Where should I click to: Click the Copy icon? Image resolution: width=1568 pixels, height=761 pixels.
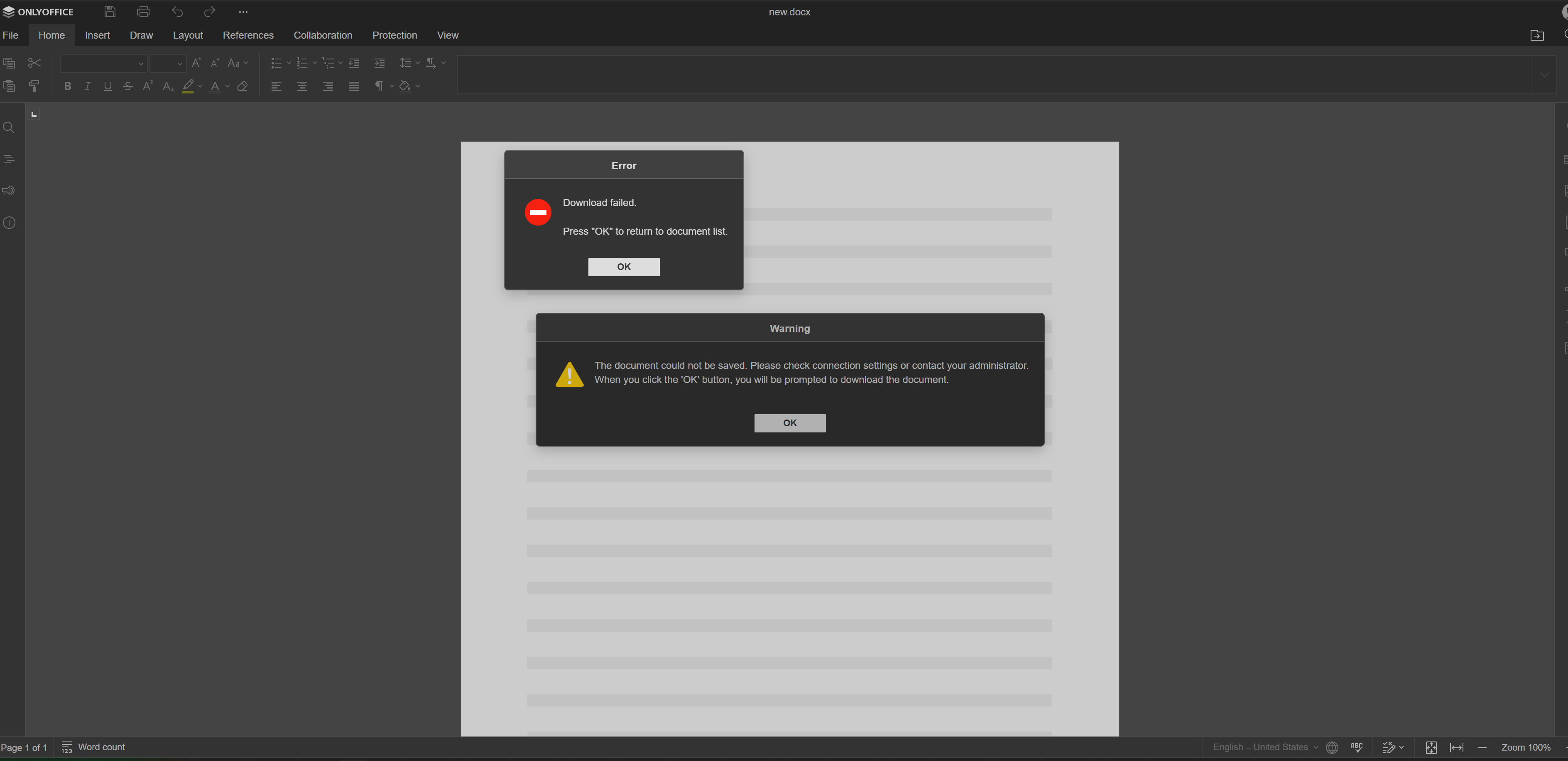click(x=9, y=63)
